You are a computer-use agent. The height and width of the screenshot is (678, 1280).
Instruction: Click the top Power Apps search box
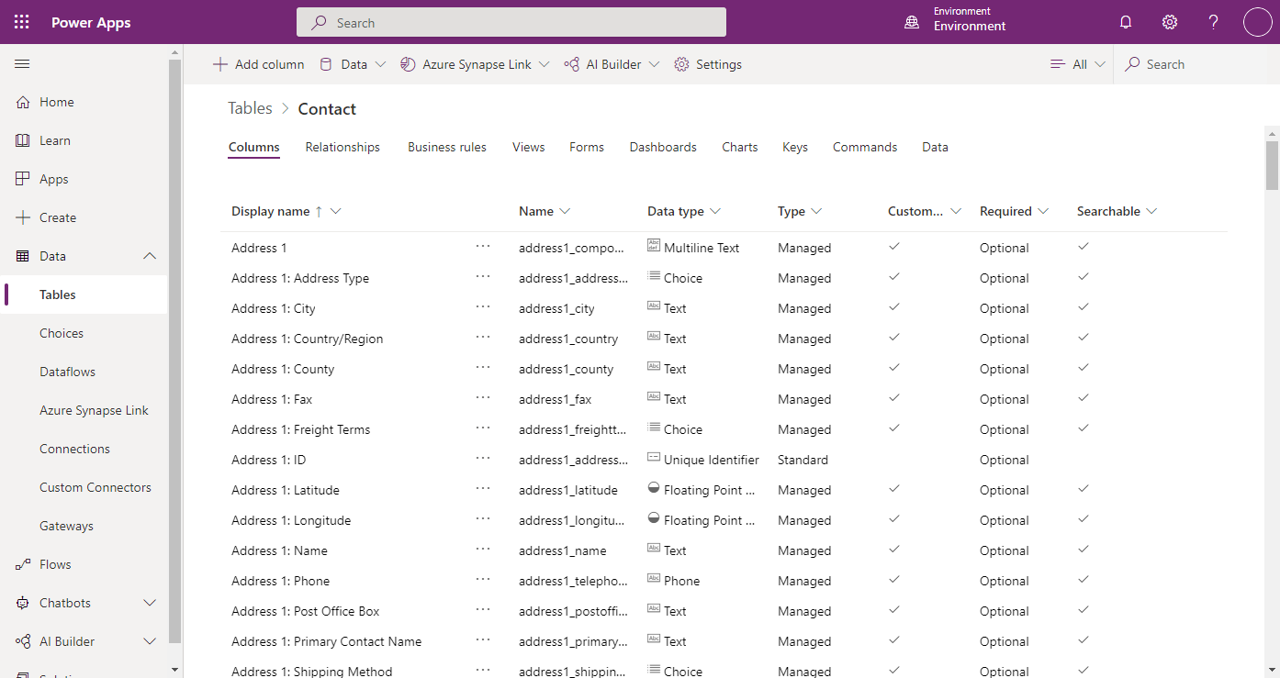[x=511, y=22]
